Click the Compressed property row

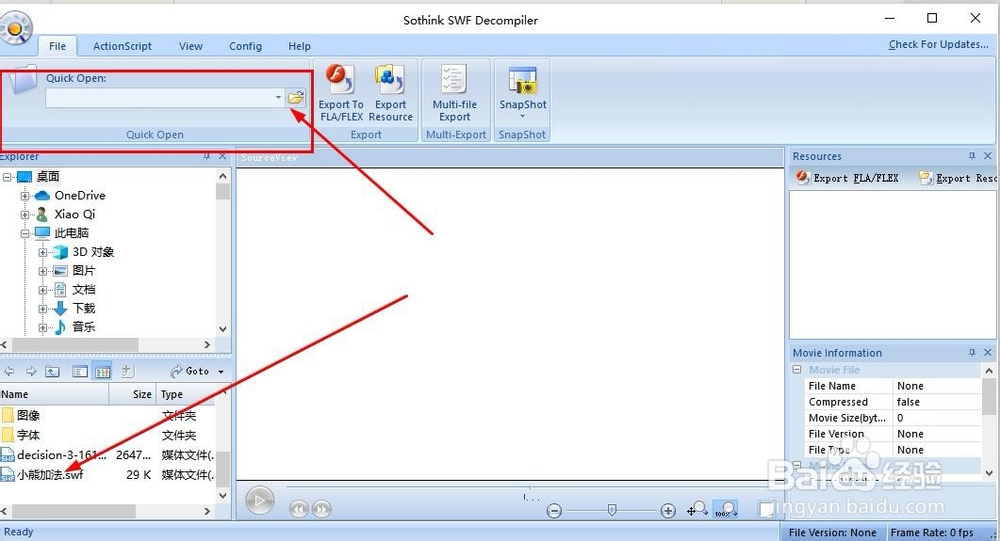[893, 402]
